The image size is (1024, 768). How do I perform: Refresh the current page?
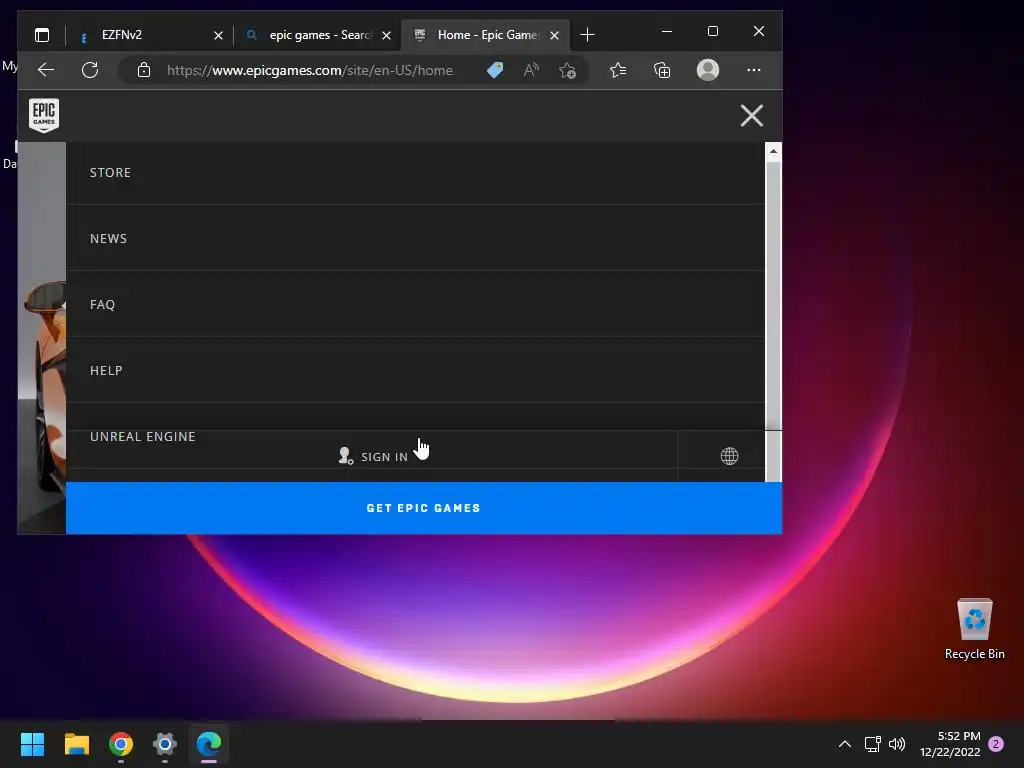point(90,70)
